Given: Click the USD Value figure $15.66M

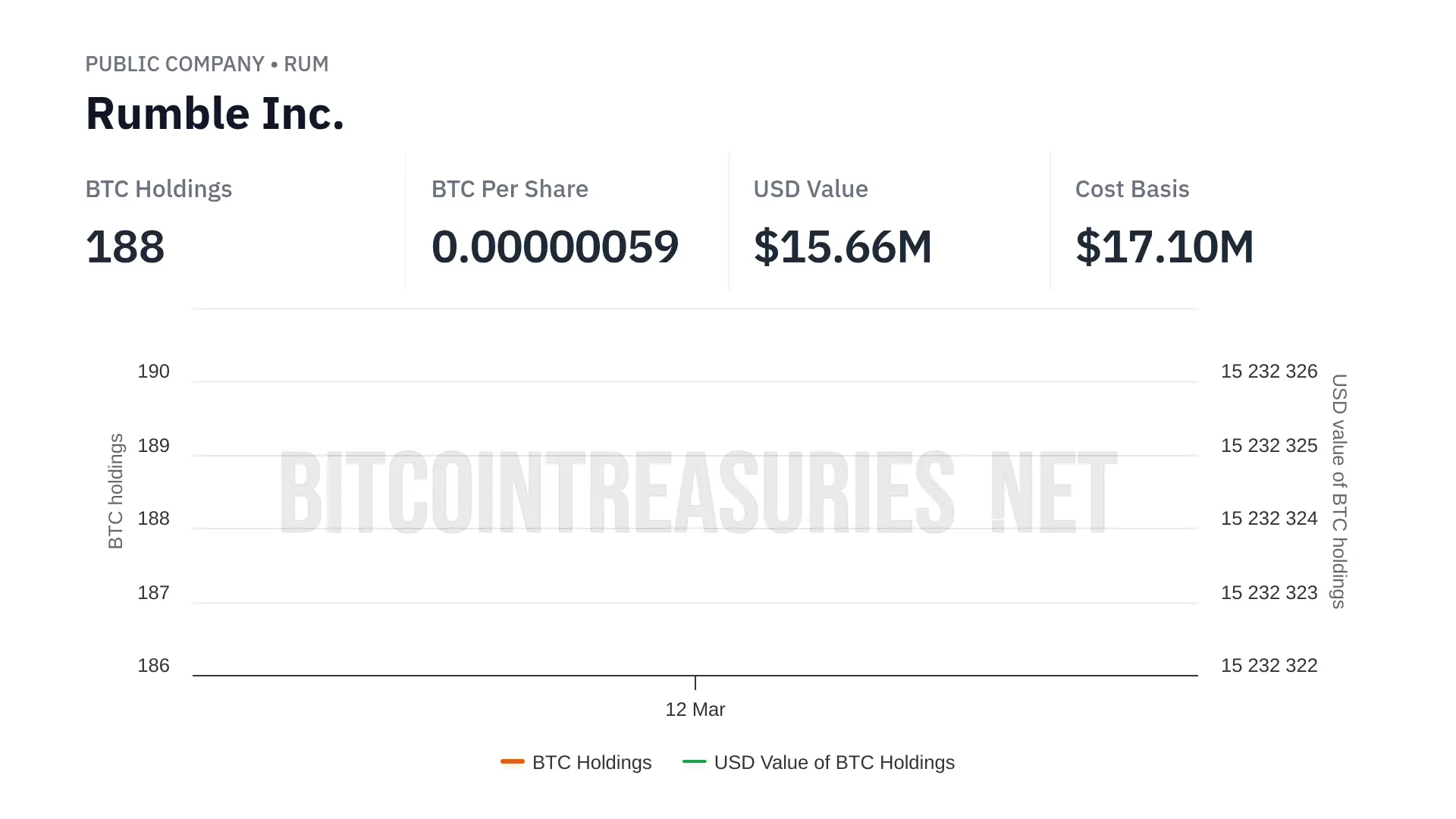Looking at the screenshot, I should tap(843, 247).
